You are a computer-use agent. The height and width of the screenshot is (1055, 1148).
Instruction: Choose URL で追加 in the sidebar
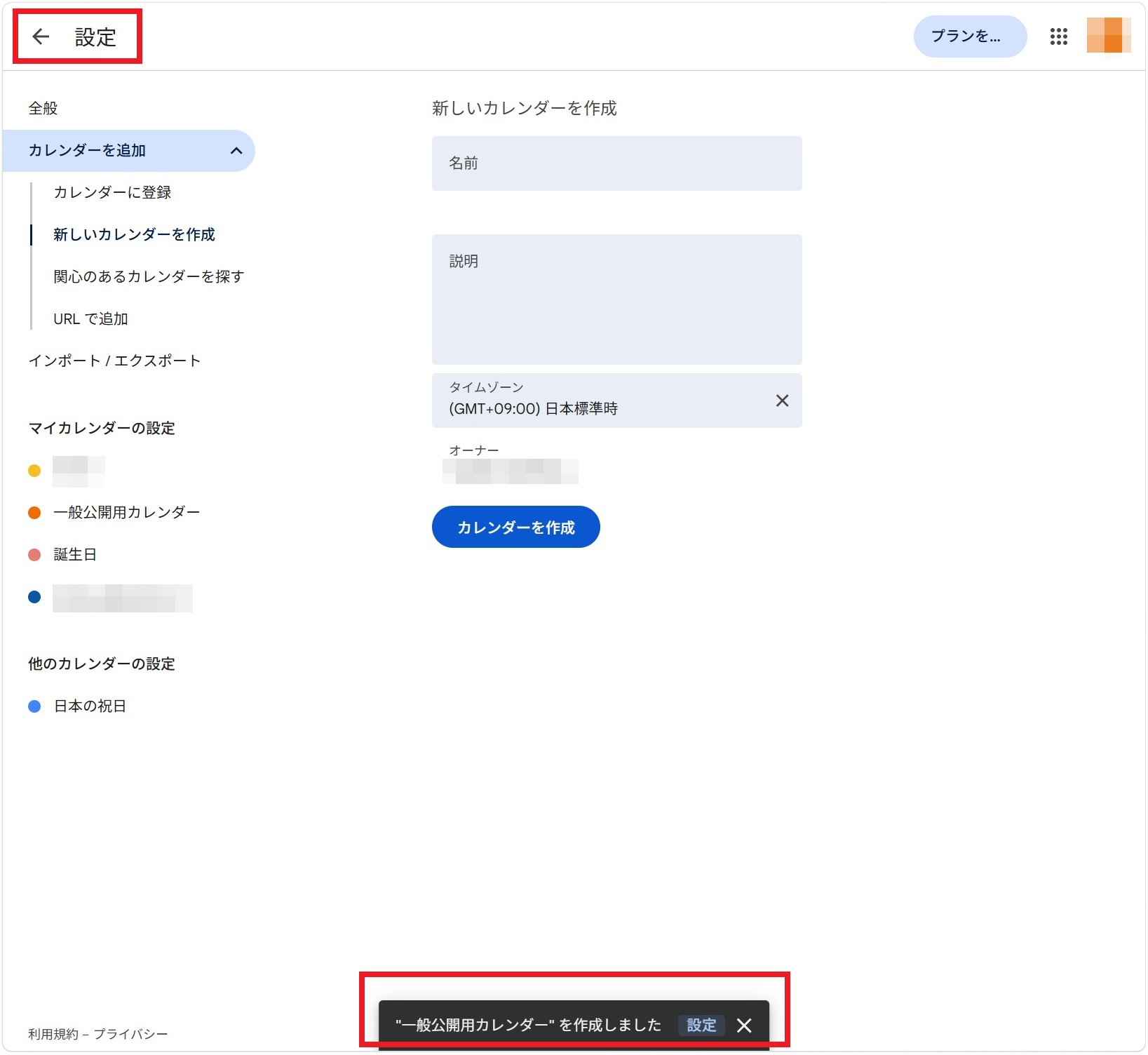(90, 319)
